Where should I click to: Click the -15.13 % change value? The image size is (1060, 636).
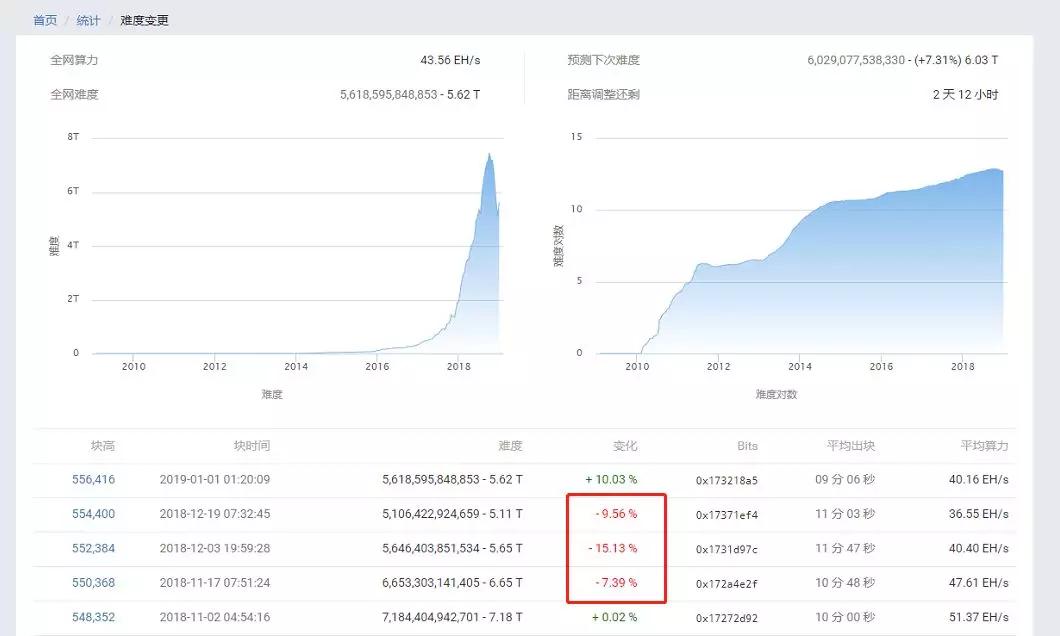(x=612, y=548)
